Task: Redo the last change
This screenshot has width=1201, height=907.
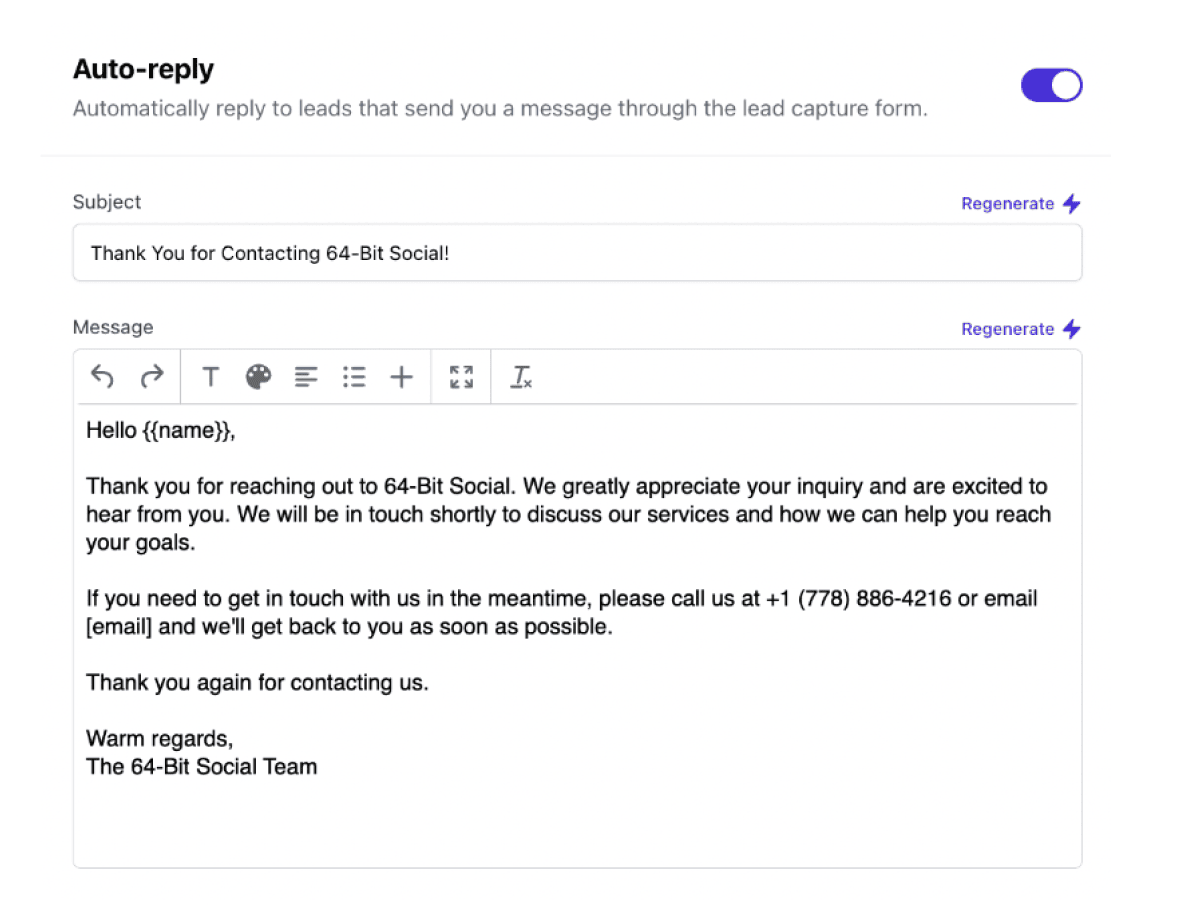Action: coord(152,376)
